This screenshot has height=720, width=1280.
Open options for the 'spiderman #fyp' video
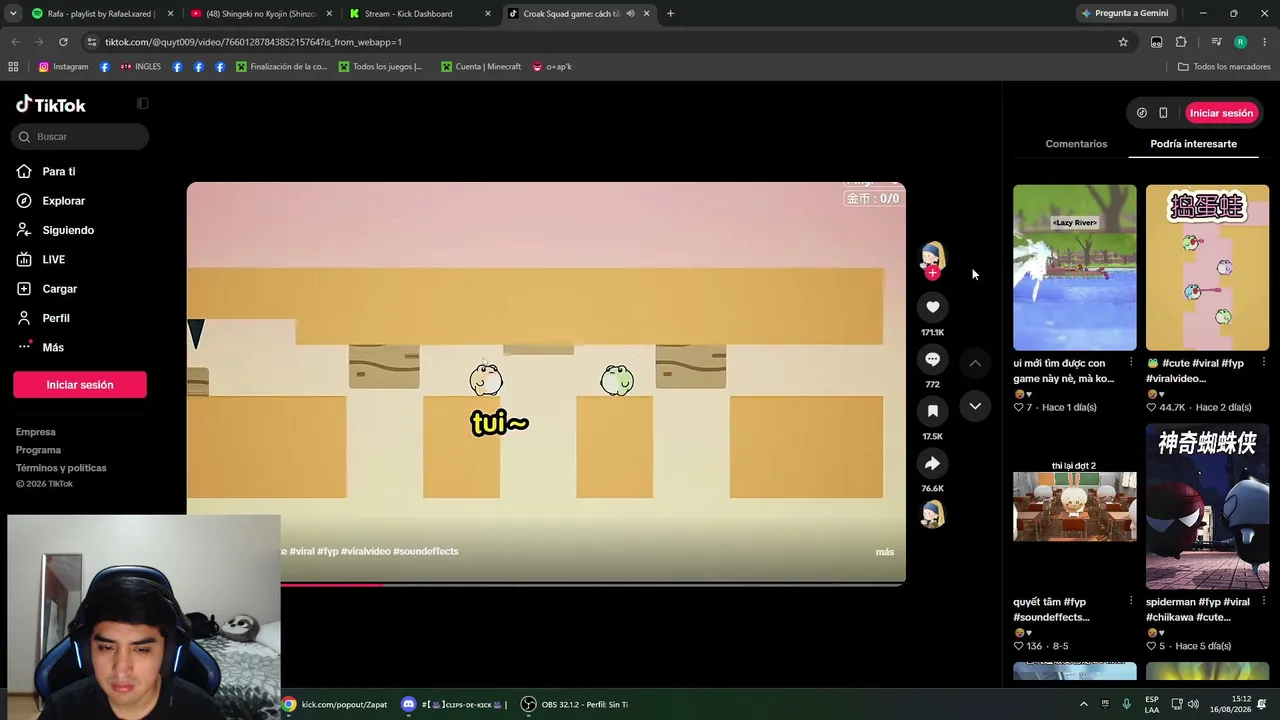[1264, 601]
